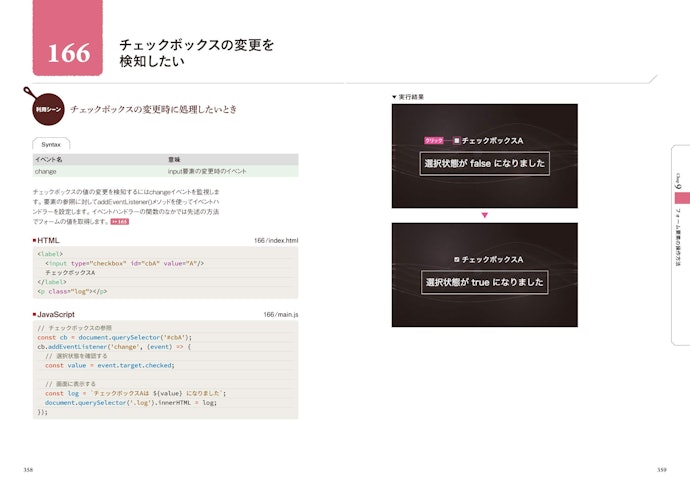Click the const value = event.target.checked line
690x490 pixels.
pyautogui.click(x=110, y=365)
